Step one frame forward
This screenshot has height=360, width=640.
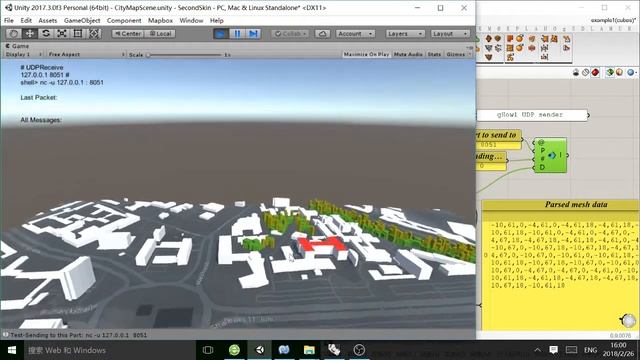[253, 33]
